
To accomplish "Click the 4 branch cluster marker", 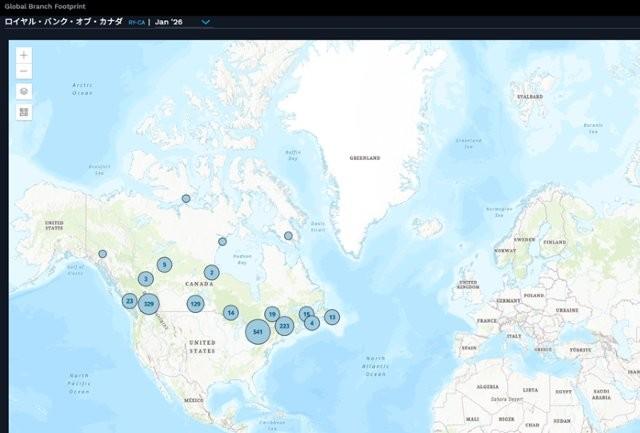I will pos(313,323).
